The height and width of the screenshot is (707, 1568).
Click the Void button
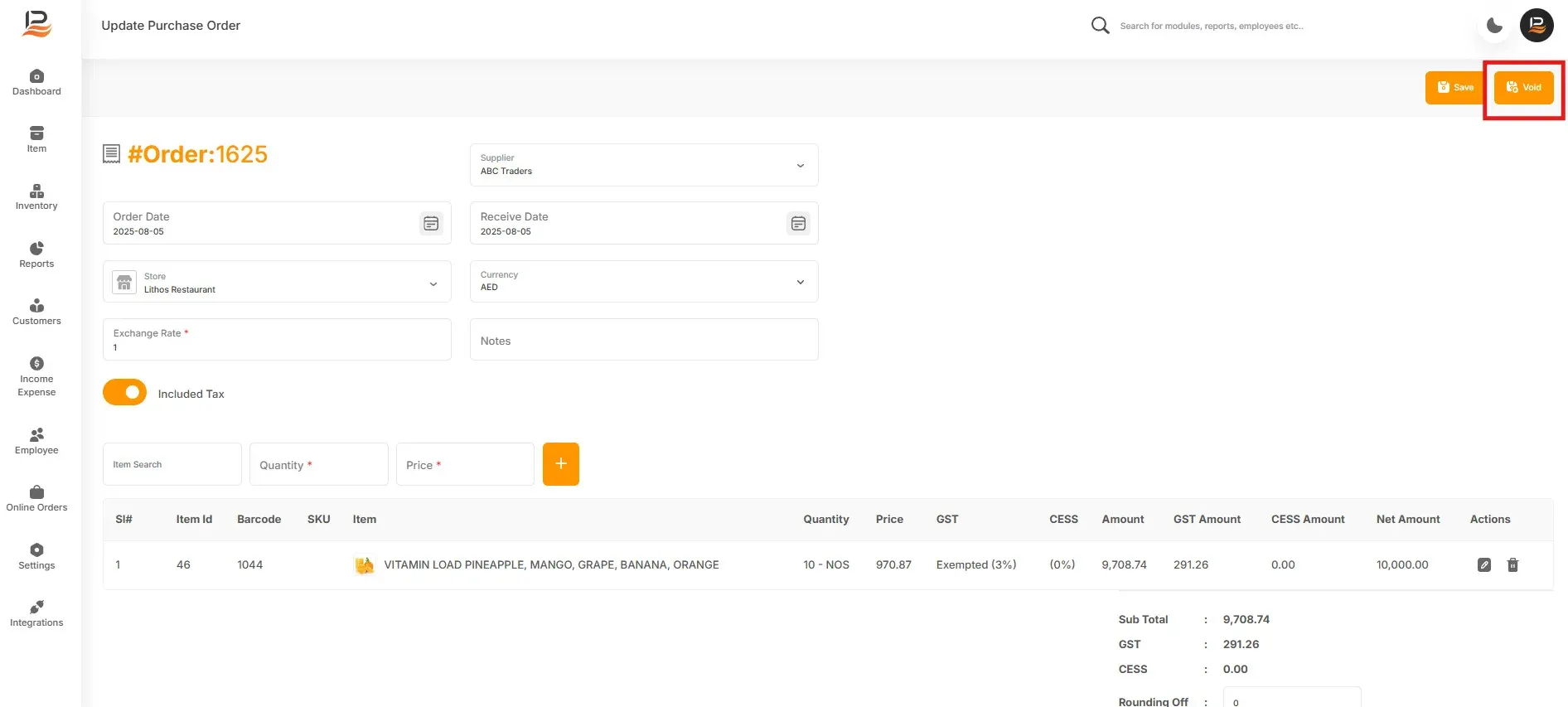click(1523, 88)
